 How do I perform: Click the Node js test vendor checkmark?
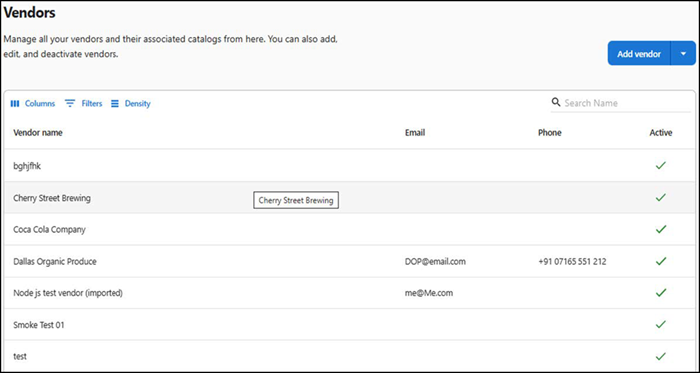[x=660, y=293]
